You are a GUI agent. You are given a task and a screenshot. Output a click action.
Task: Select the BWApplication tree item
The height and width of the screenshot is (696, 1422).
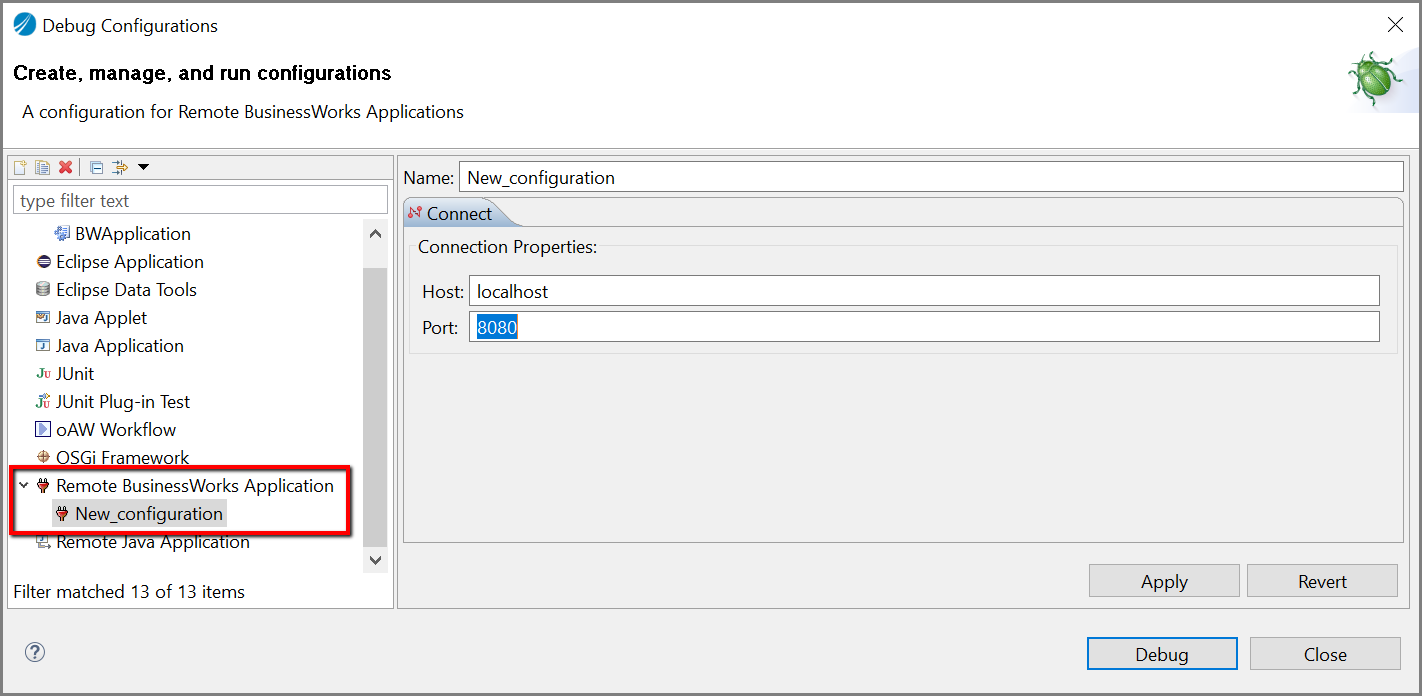pyautogui.click(x=132, y=234)
